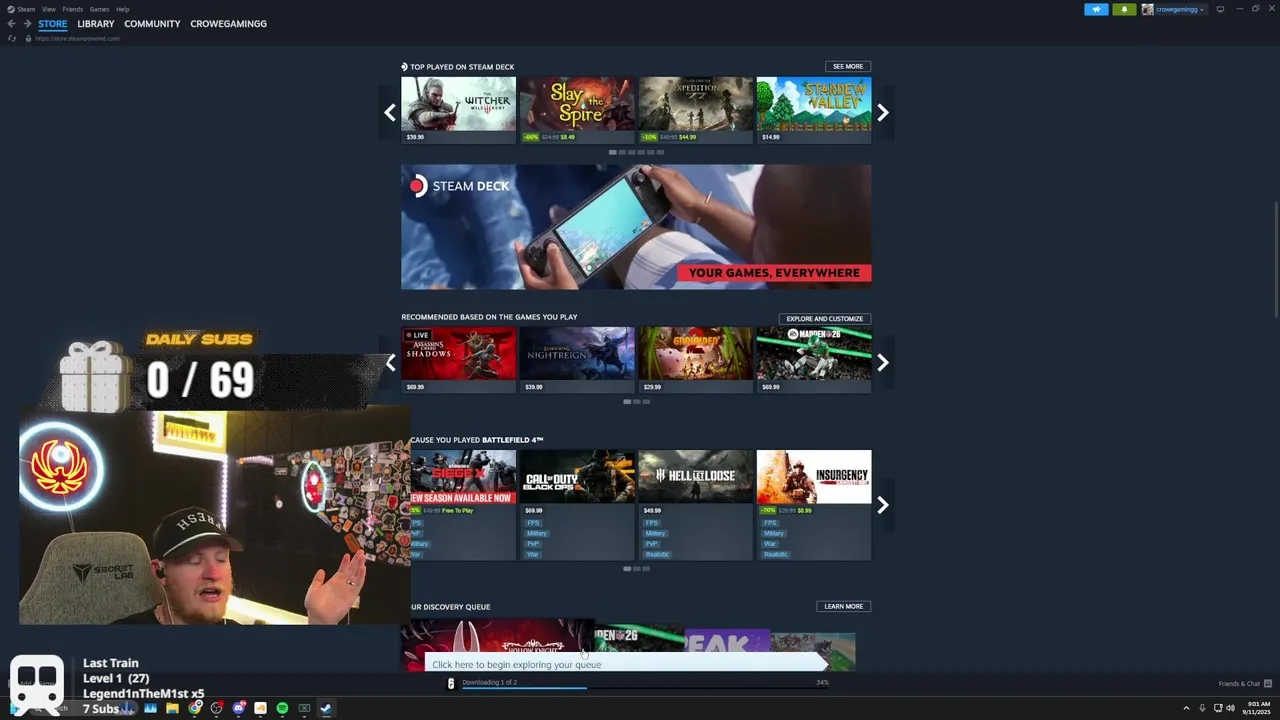Open Madden NFL 26 recommended capsule
The image size is (1280, 720).
pyautogui.click(x=814, y=360)
